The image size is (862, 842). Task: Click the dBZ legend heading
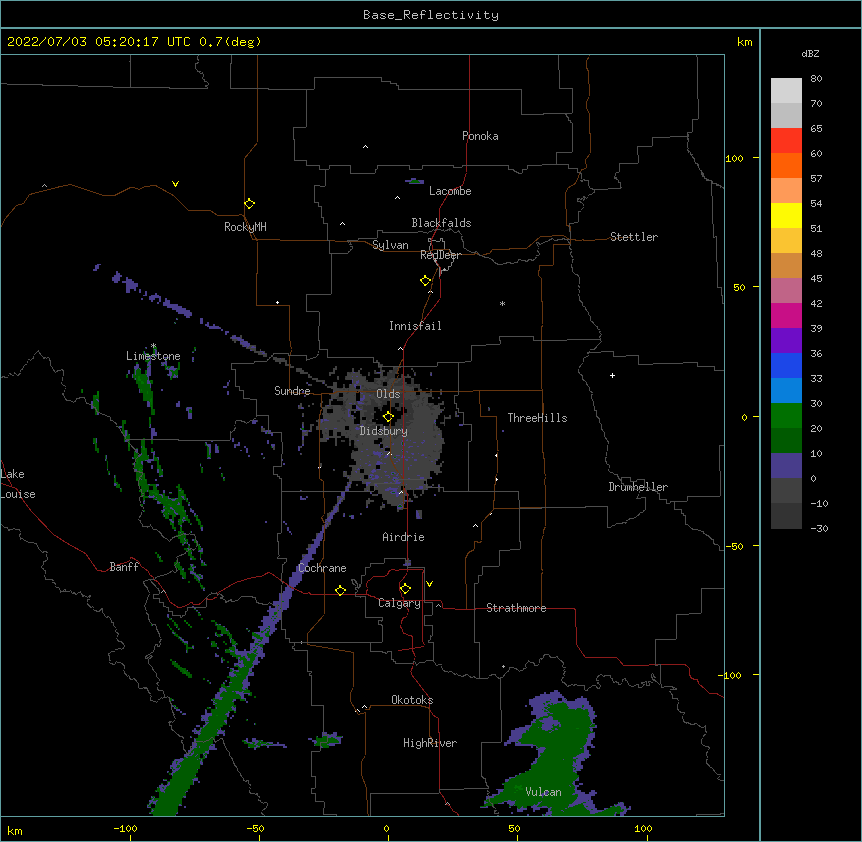[x=810, y=53]
